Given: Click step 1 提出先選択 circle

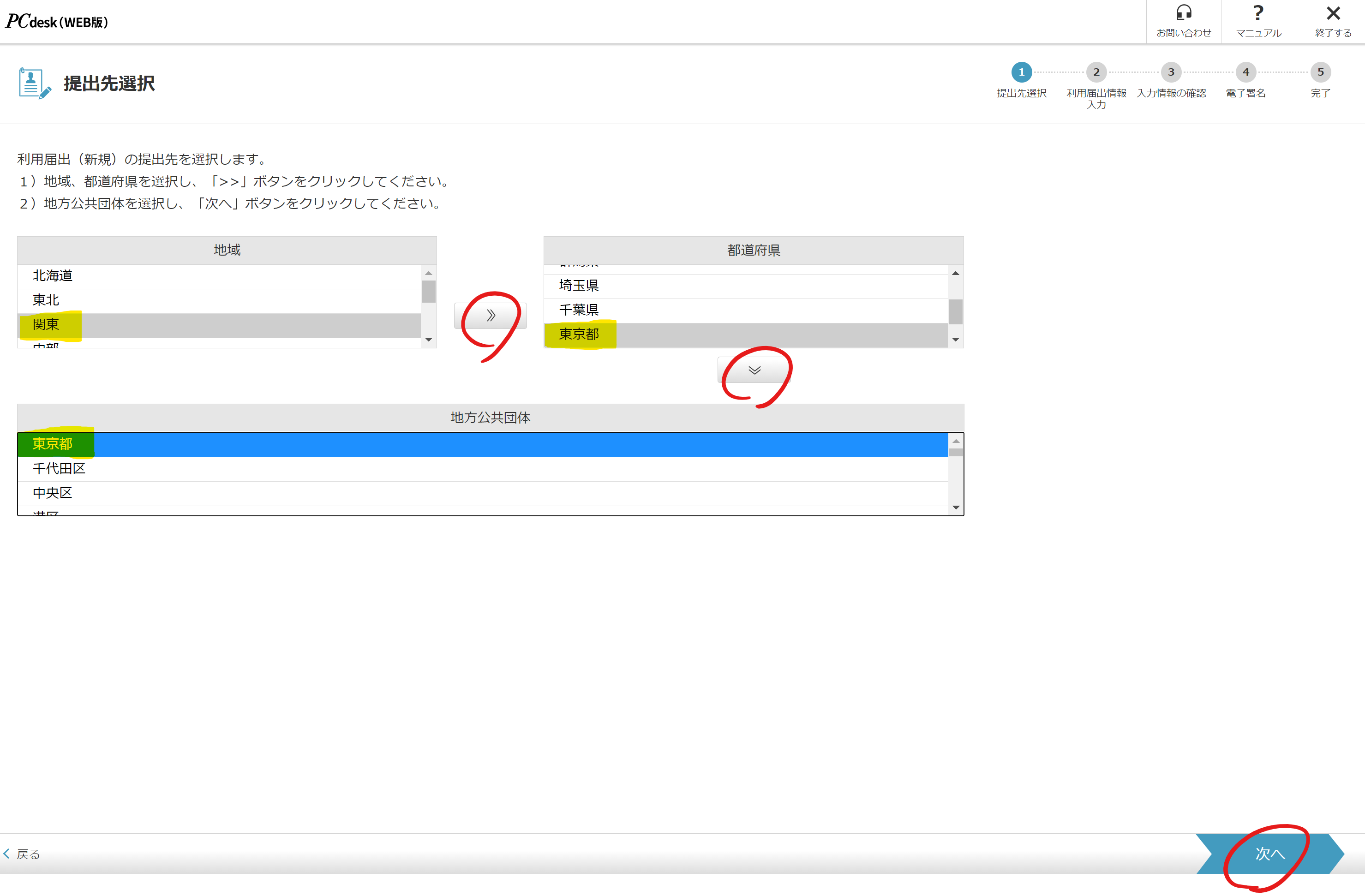Looking at the screenshot, I should (x=1022, y=72).
